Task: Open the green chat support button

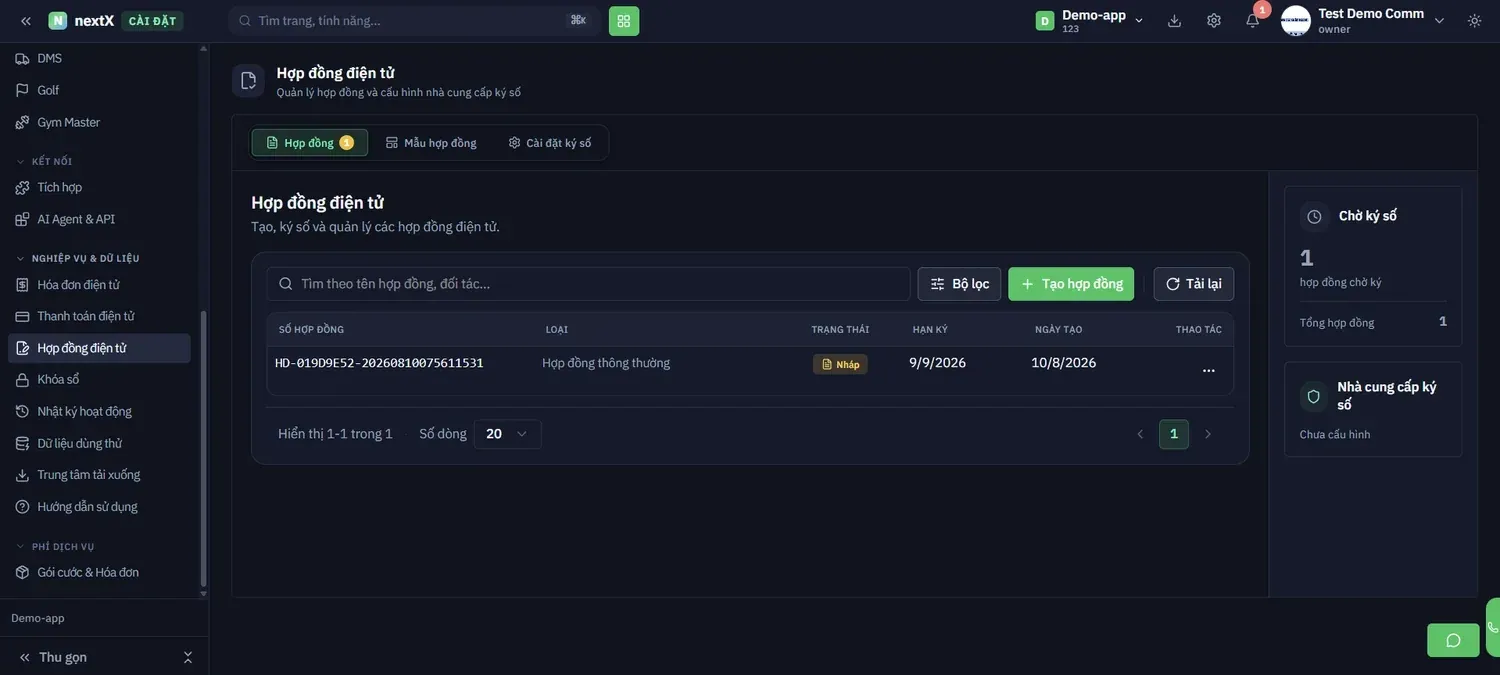Action: pyautogui.click(x=1453, y=640)
